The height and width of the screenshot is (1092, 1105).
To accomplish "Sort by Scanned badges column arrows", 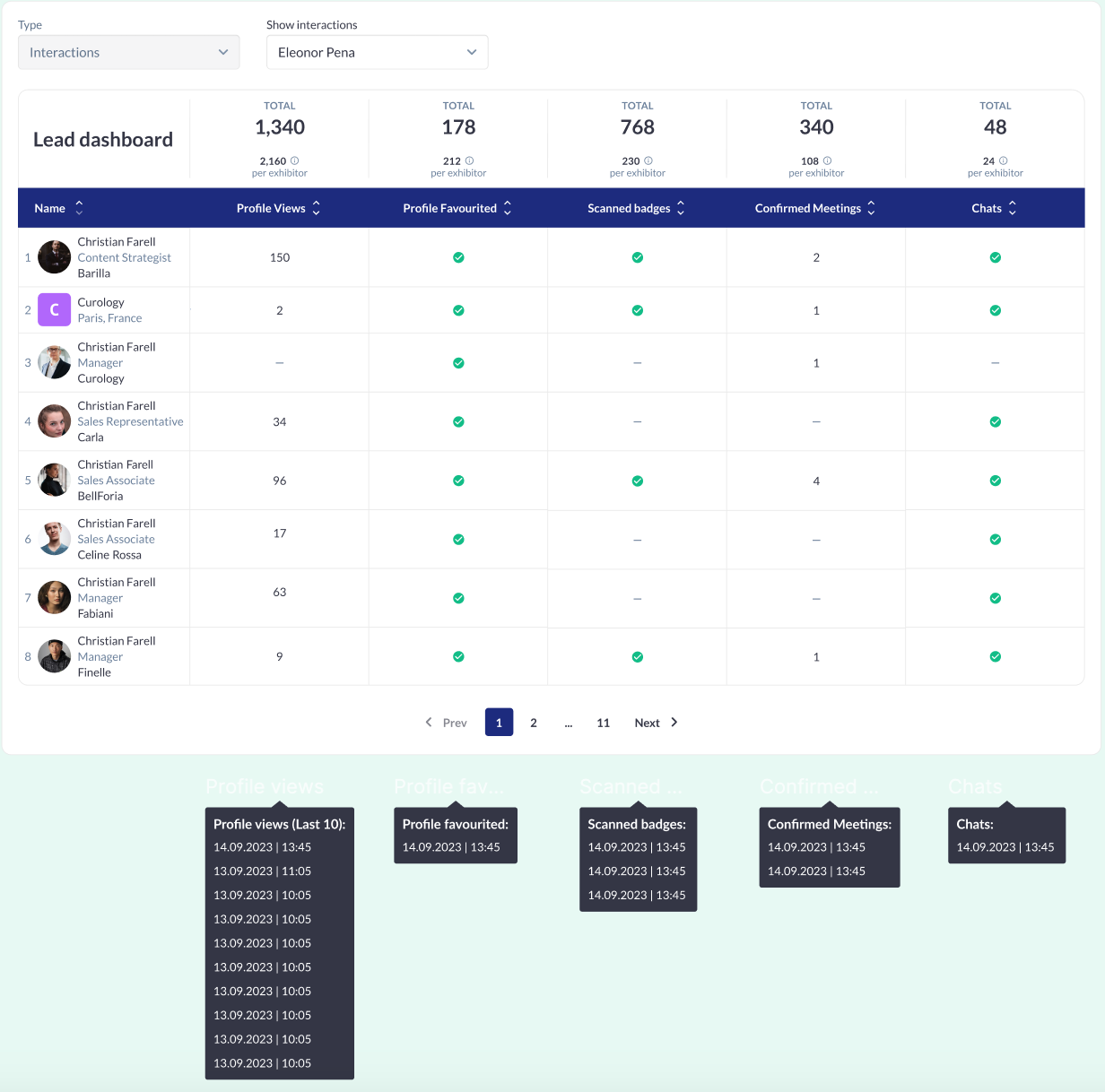I will pos(681,208).
